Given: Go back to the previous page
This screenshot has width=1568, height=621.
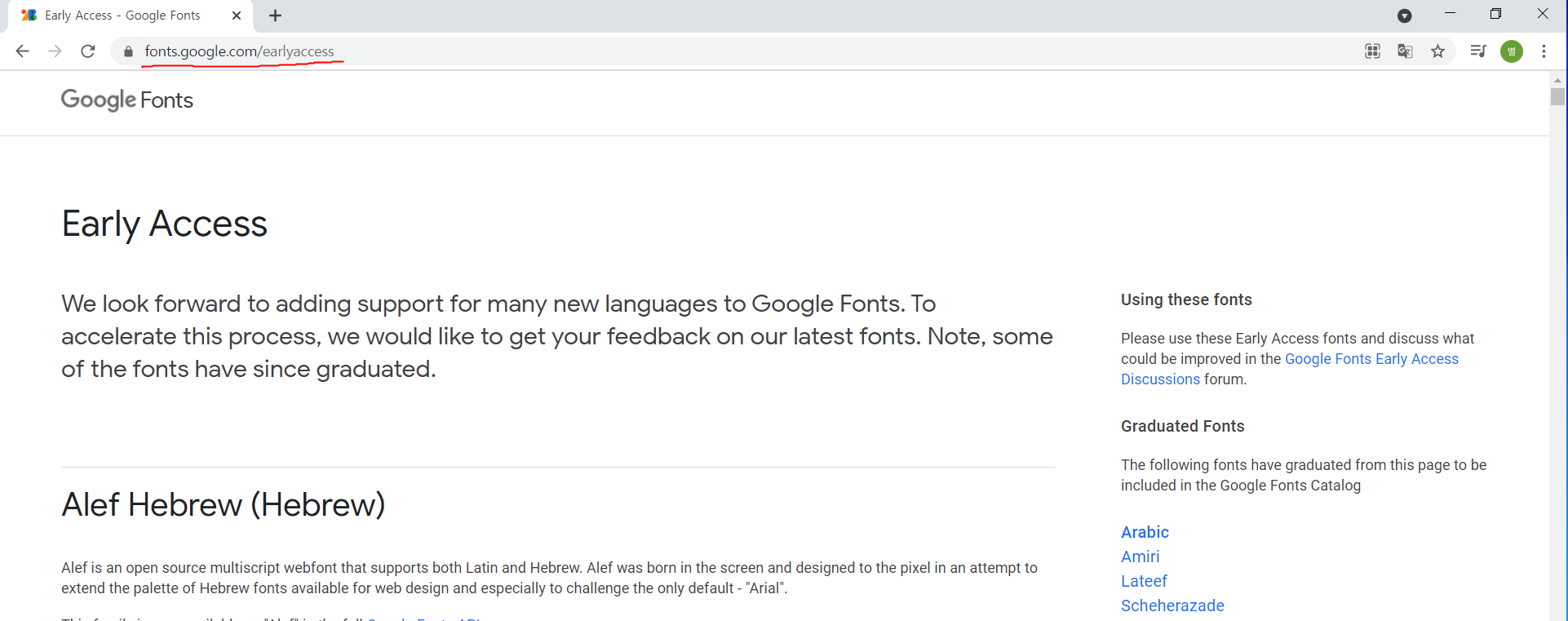Looking at the screenshot, I should 22,51.
